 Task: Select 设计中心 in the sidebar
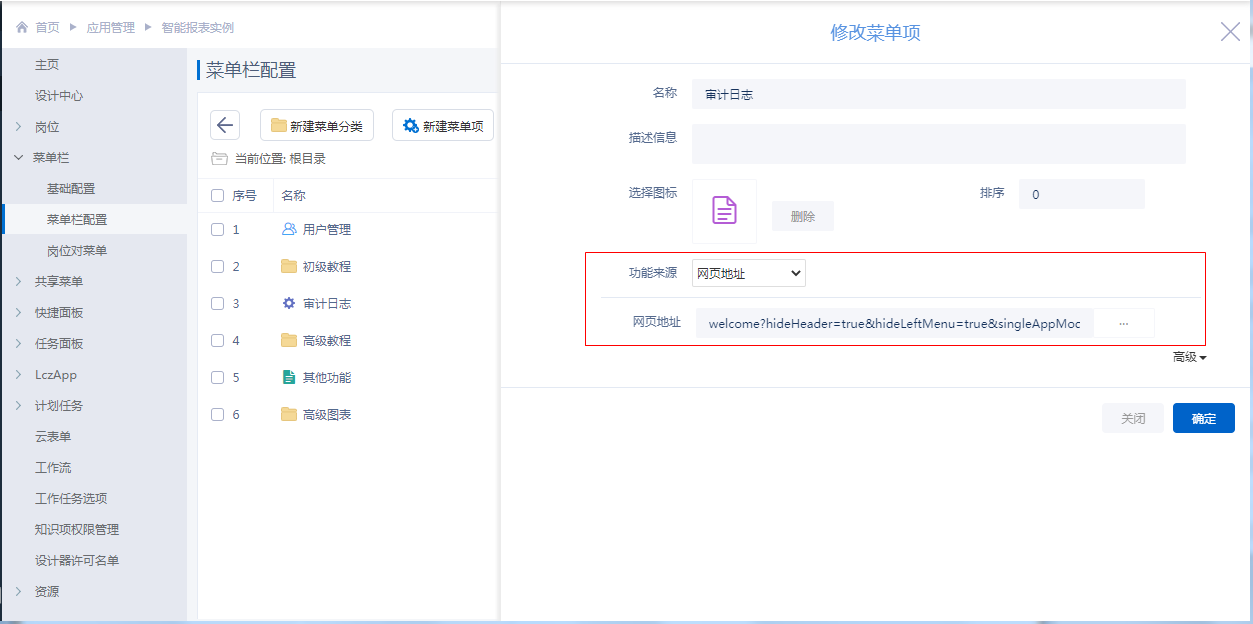[59, 96]
